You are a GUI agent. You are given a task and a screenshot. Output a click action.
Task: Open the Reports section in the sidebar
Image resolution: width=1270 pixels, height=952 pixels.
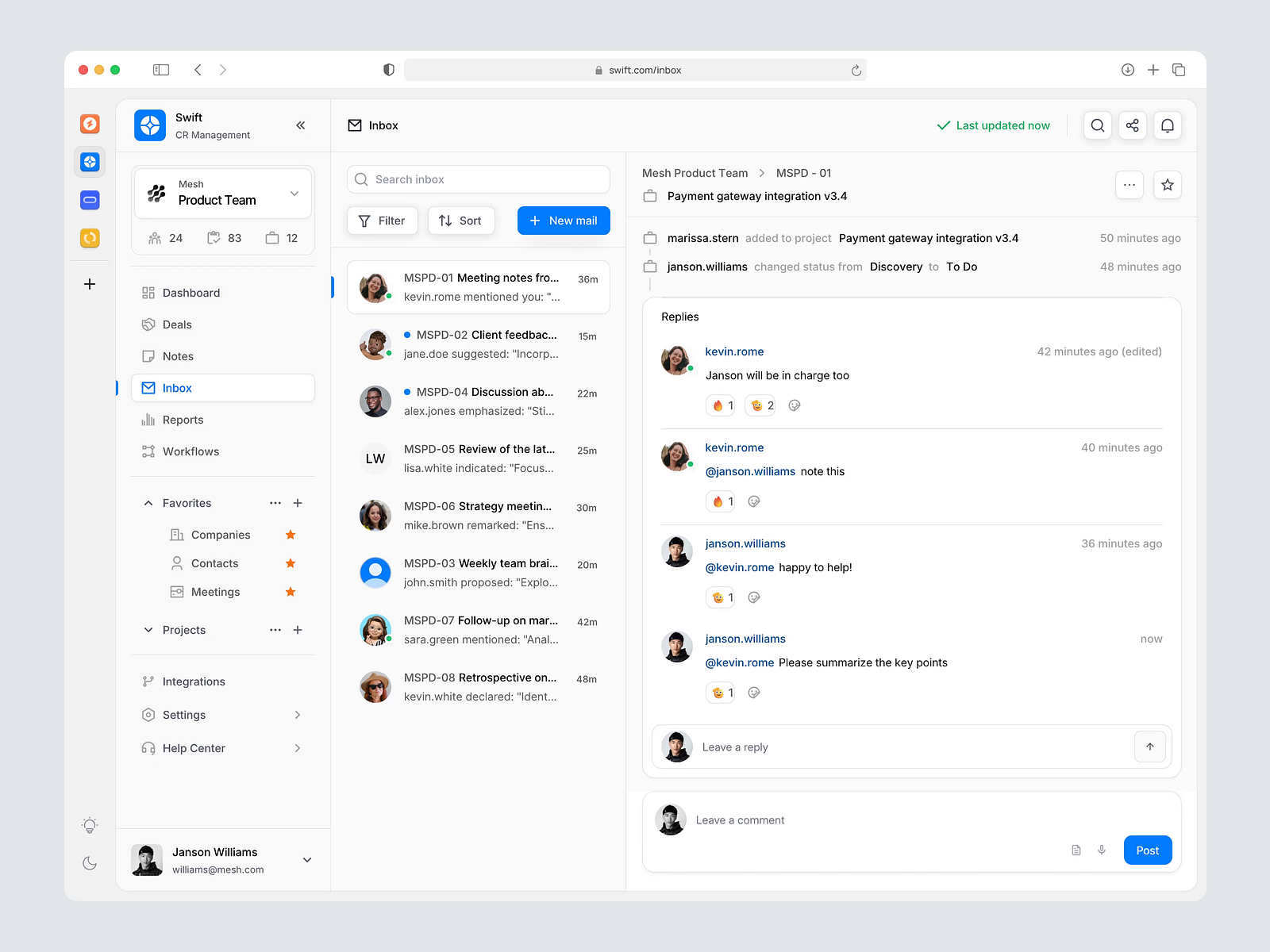coord(183,419)
